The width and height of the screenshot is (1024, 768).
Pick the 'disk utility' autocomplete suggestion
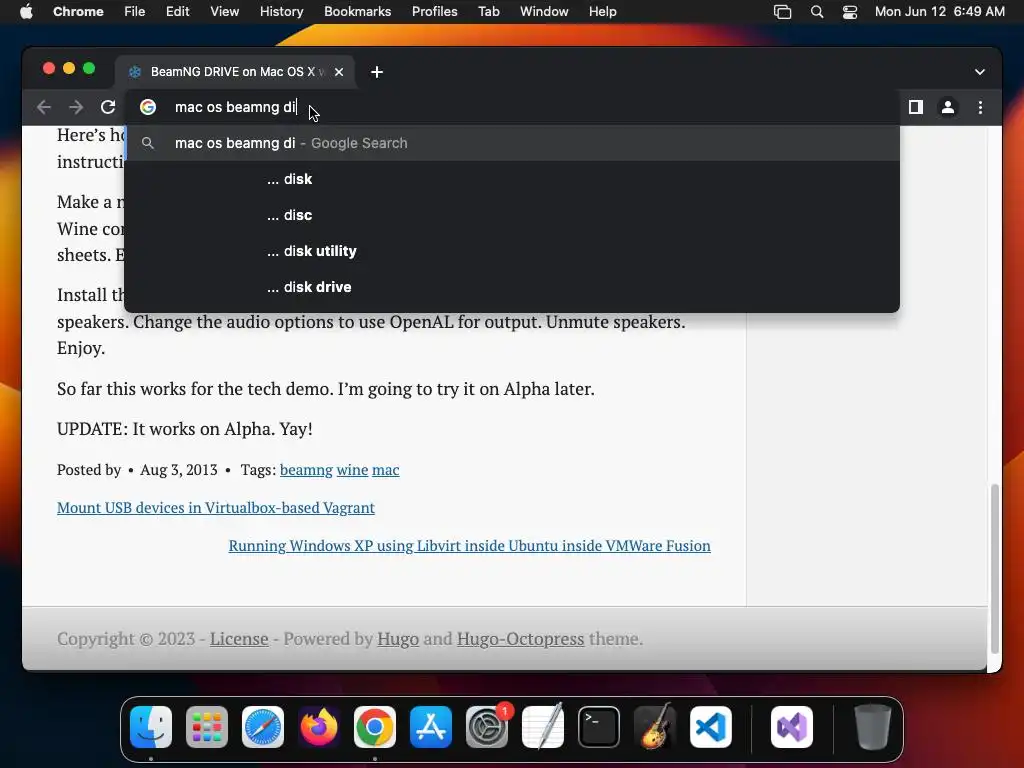[x=512, y=251]
